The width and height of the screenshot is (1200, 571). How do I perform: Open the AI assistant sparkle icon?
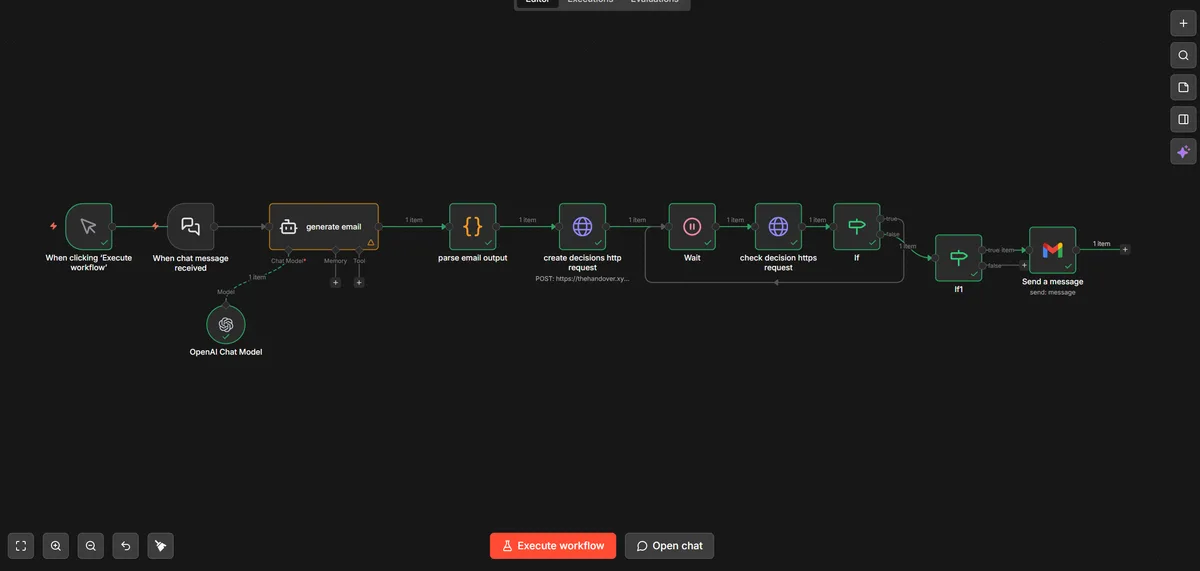[1184, 152]
